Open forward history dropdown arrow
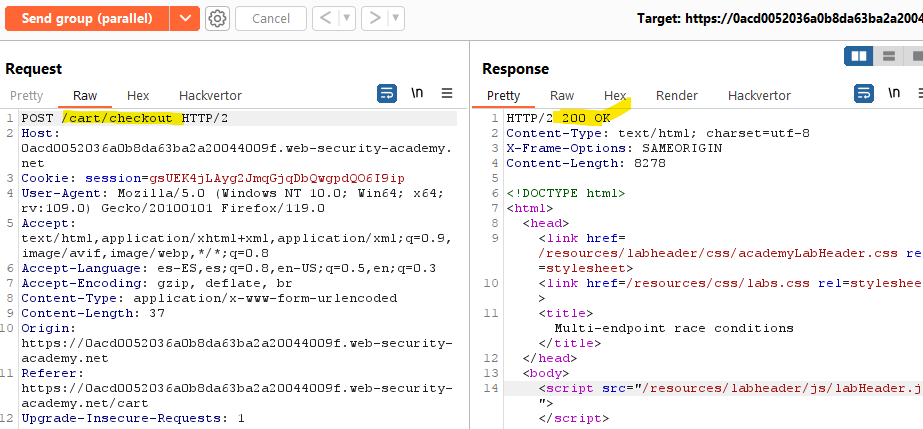Image resolution: width=923 pixels, height=429 pixels. point(397,18)
